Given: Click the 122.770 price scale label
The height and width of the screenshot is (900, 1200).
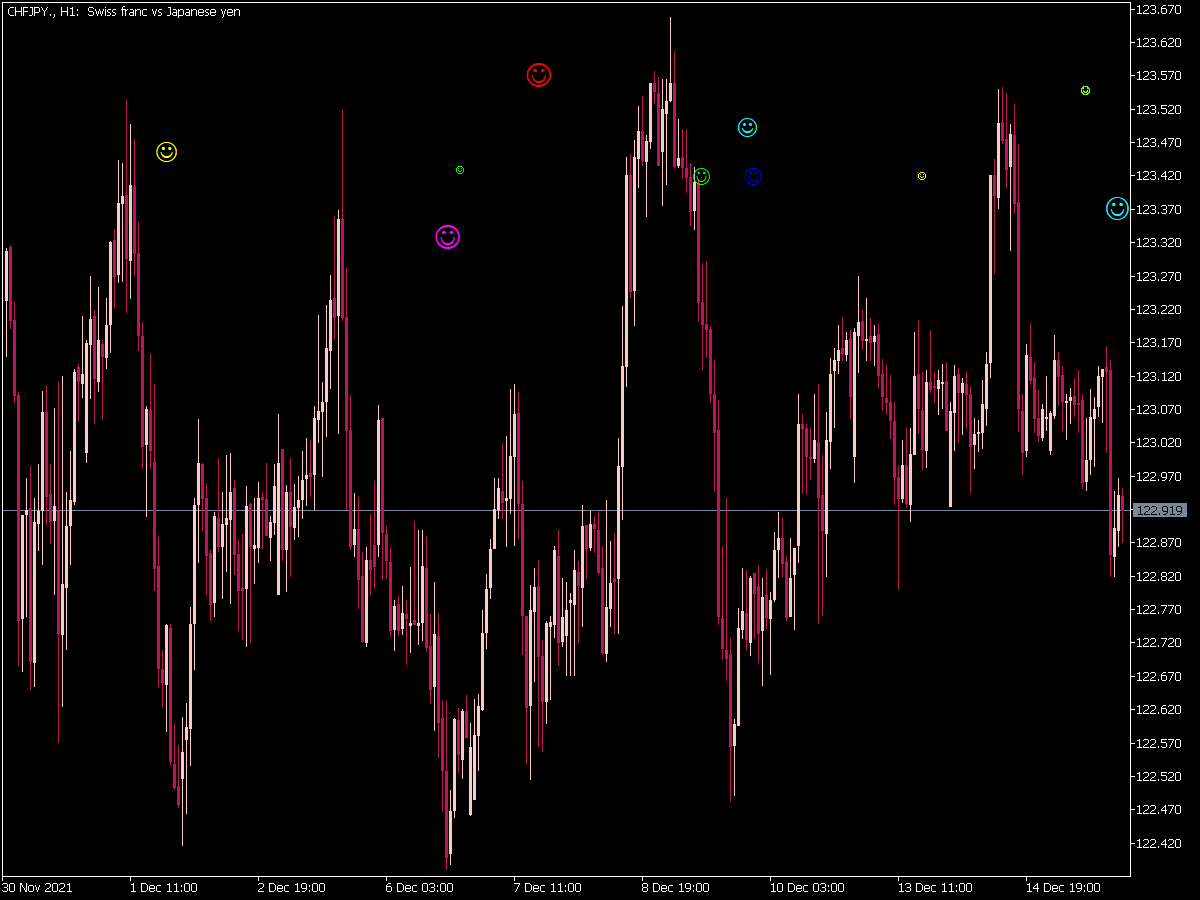Looking at the screenshot, I should click(x=1160, y=610).
